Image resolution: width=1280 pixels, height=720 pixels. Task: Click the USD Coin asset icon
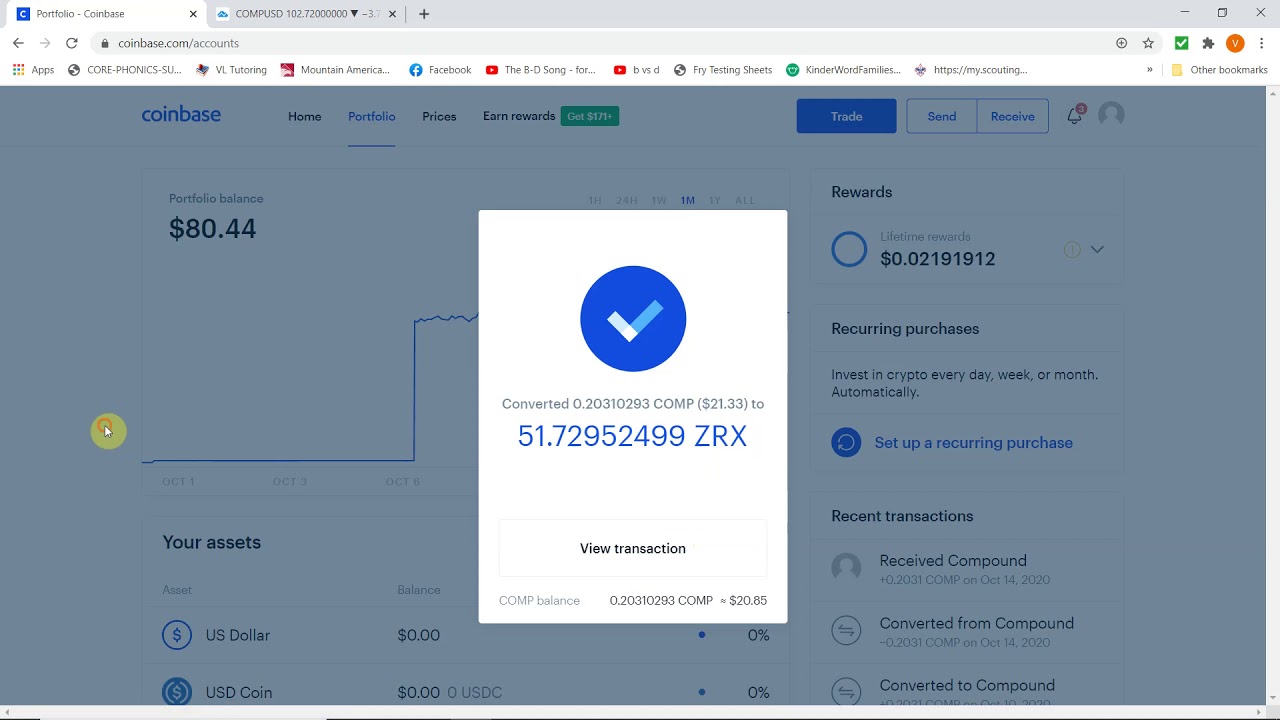click(x=177, y=692)
